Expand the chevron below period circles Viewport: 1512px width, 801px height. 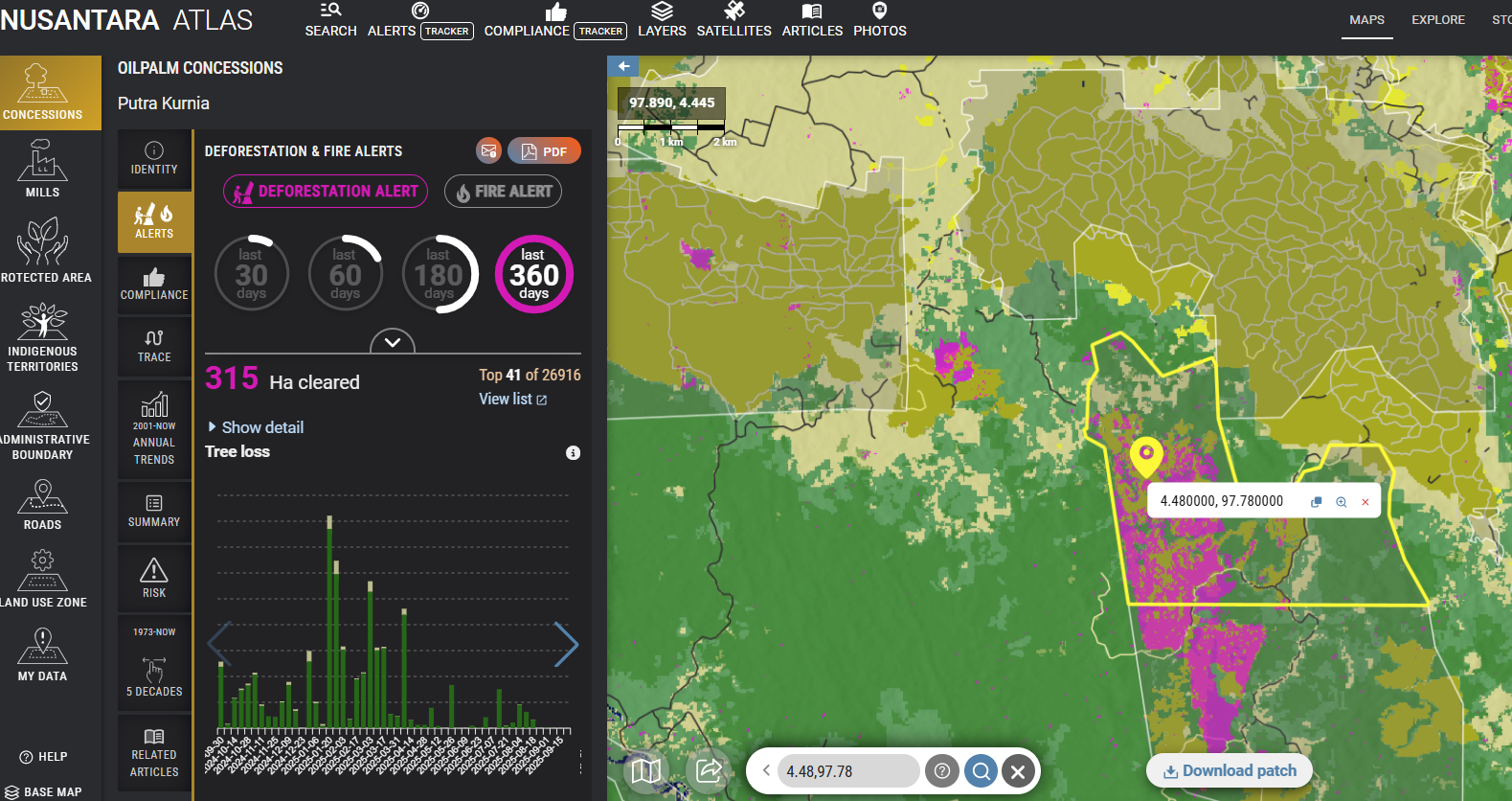coord(393,342)
